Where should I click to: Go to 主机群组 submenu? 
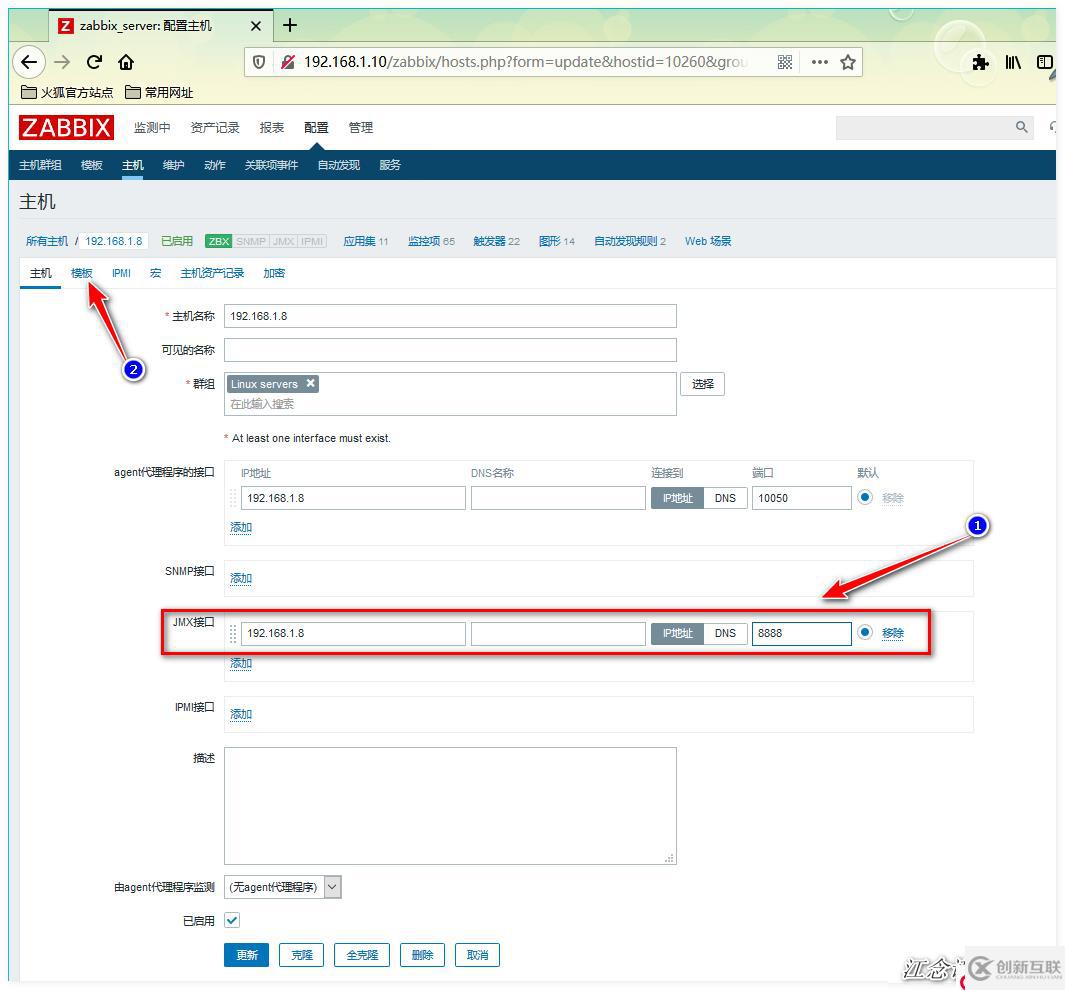[x=40, y=165]
